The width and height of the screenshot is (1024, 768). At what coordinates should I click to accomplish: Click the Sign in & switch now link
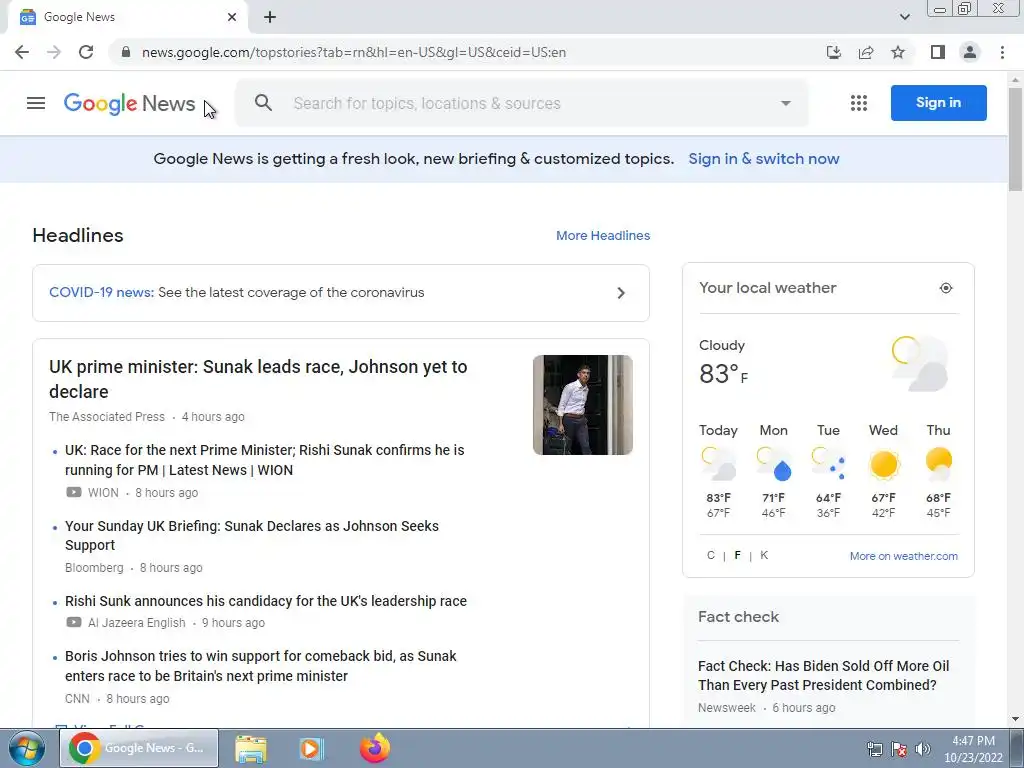[x=763, y=159]
